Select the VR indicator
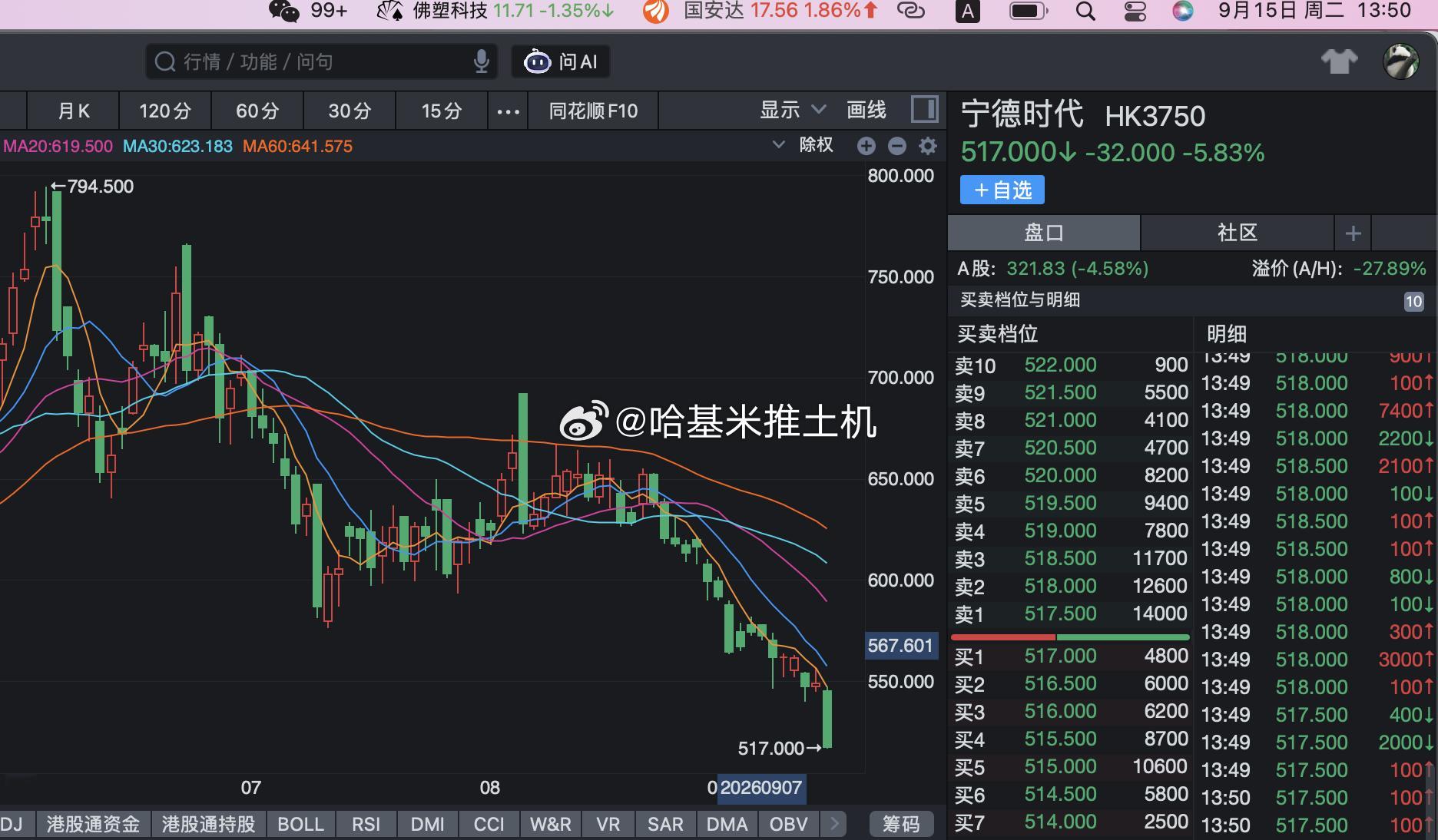This screenshot has width=1438, height=840. pyautogui.click(x=608, y=825)
